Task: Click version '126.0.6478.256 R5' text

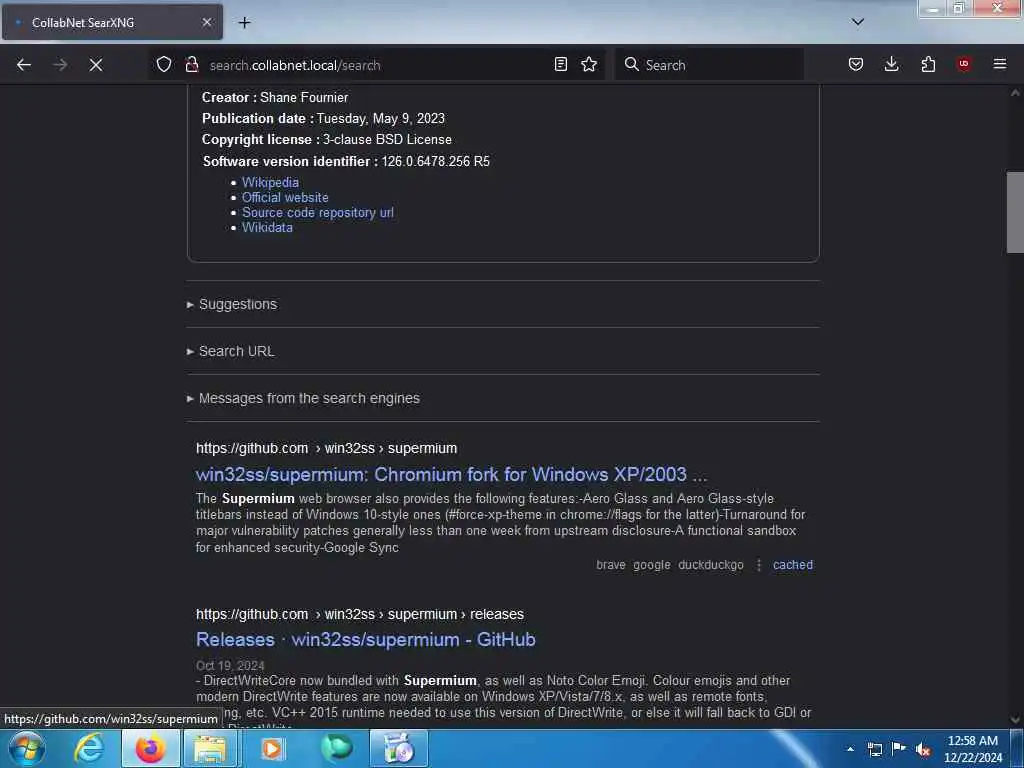Action: (436, 161)
